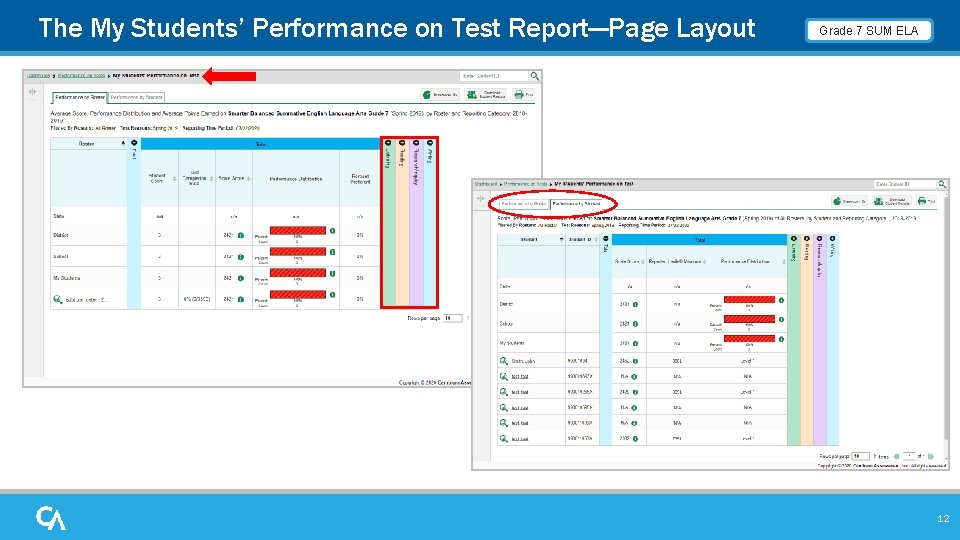Open the filter panel toggle in left report
The width and height of the screenshot is (960, 540).
[32, 92]
